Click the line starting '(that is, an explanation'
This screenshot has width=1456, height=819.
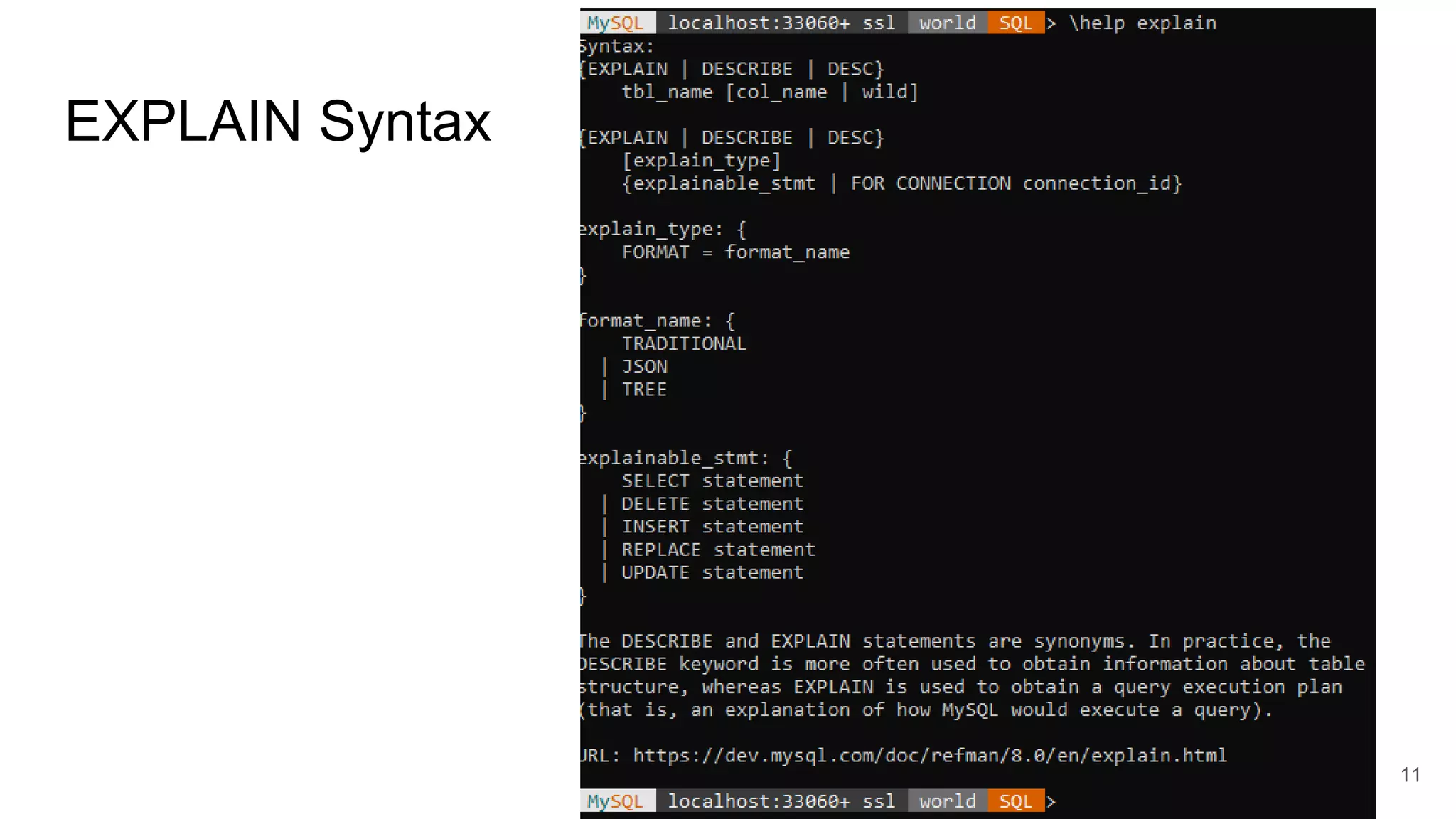pos(926,710)
